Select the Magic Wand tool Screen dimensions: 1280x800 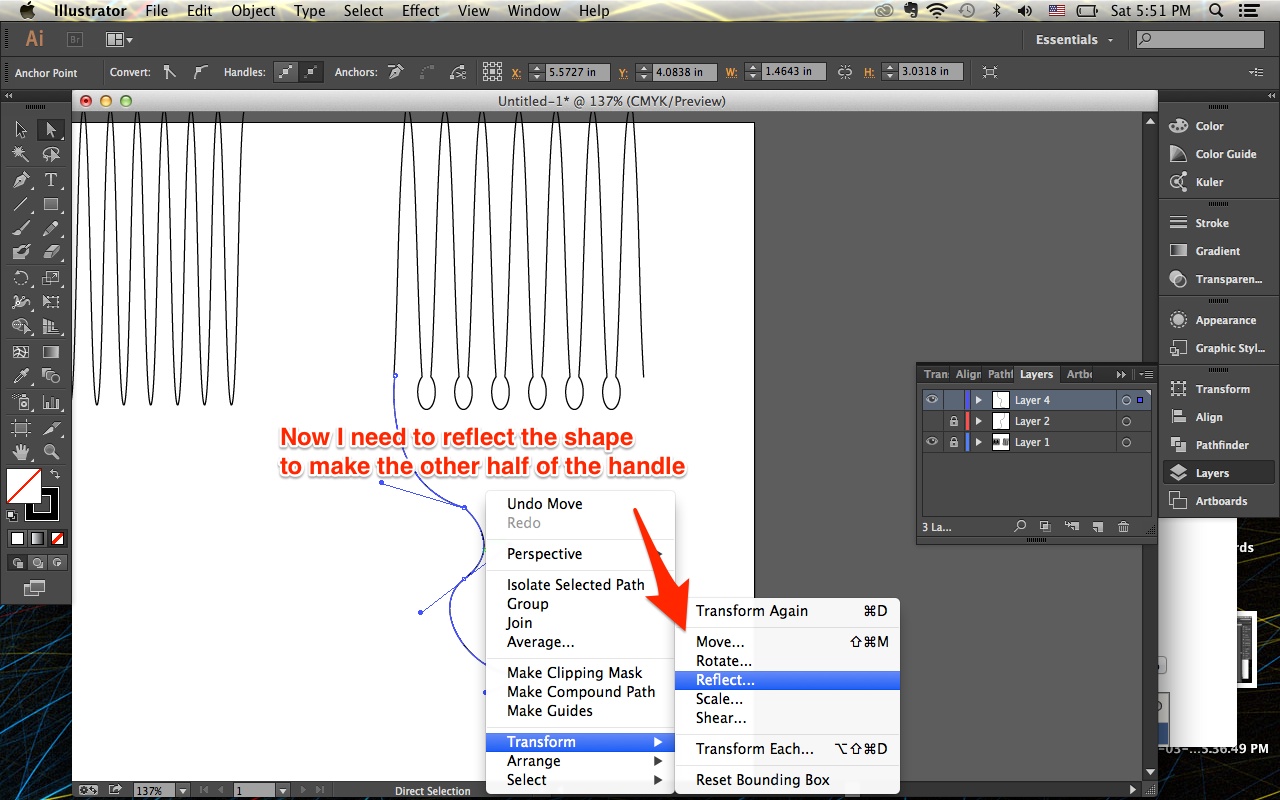[21, 155]
